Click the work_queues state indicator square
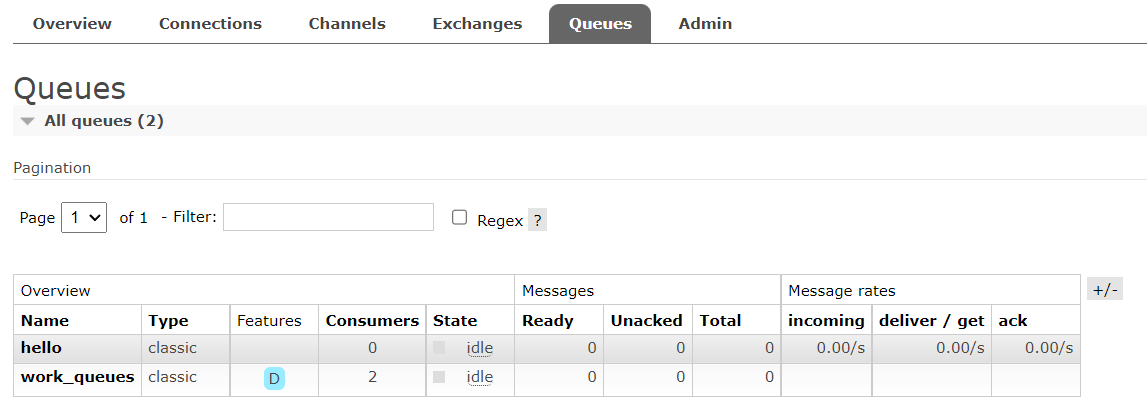Viewport: 1147px width, 408px height. point(439,378)
